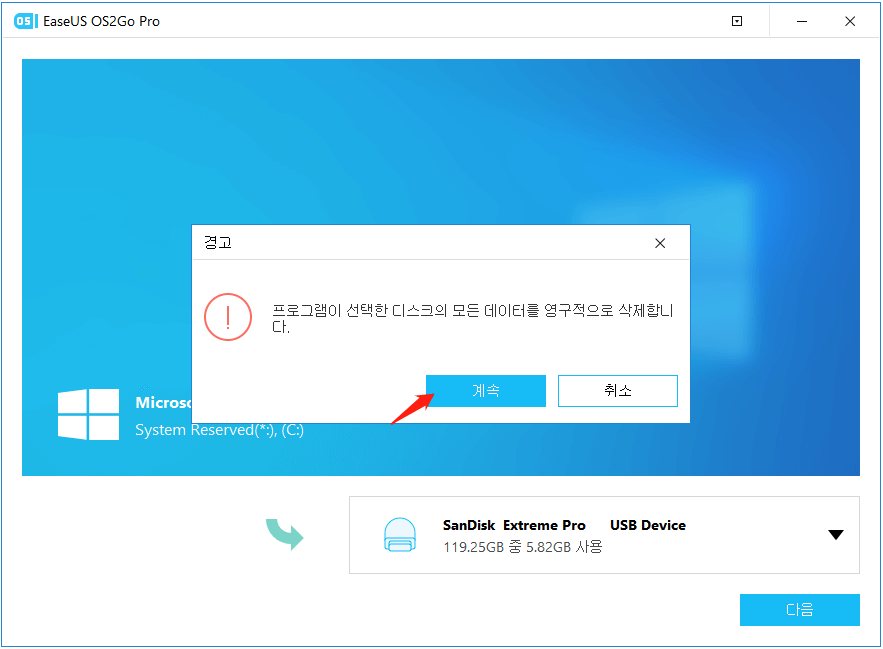
Task: Click the red warning exclamation icon
Action: click(x=228, y=317)
